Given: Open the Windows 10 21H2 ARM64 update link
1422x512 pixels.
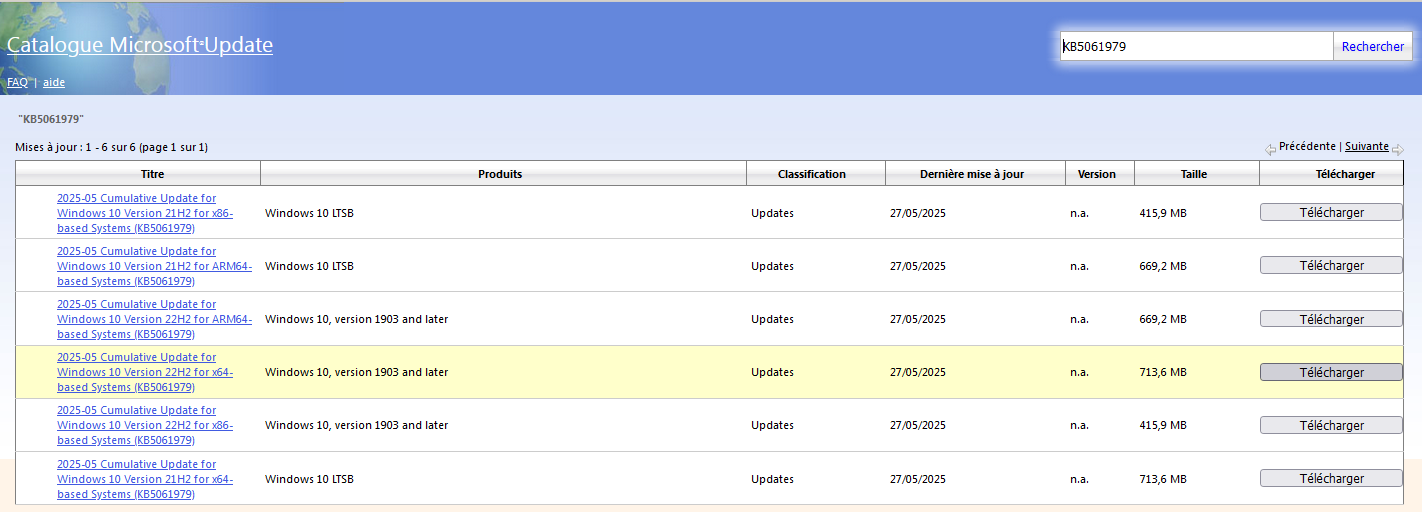Looking at the screenshot, I should [154, 266].
